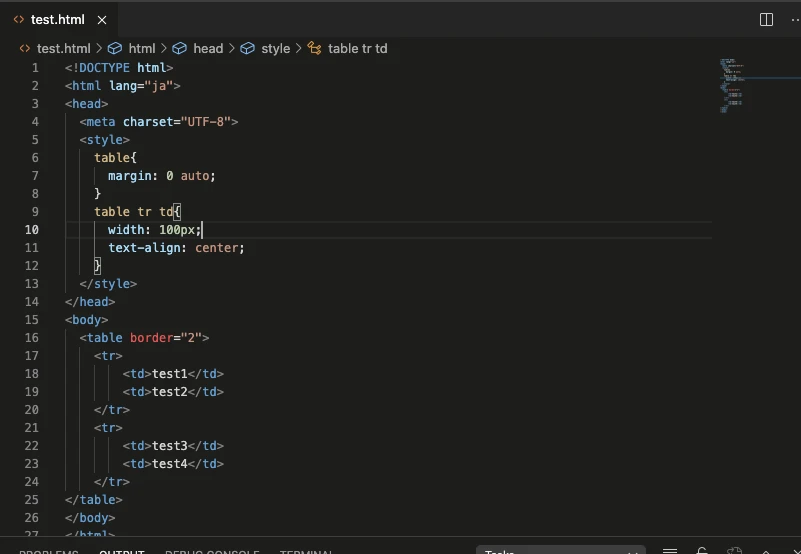Open the style breadcrumb element
The image size is (801, 554).
pyautogui.click(x=265, y=49)
